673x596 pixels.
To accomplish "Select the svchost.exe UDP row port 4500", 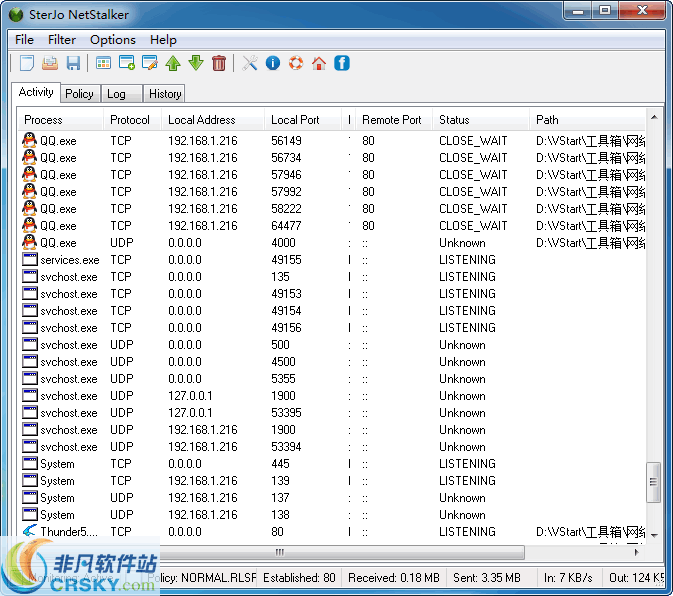I will 332,361.
